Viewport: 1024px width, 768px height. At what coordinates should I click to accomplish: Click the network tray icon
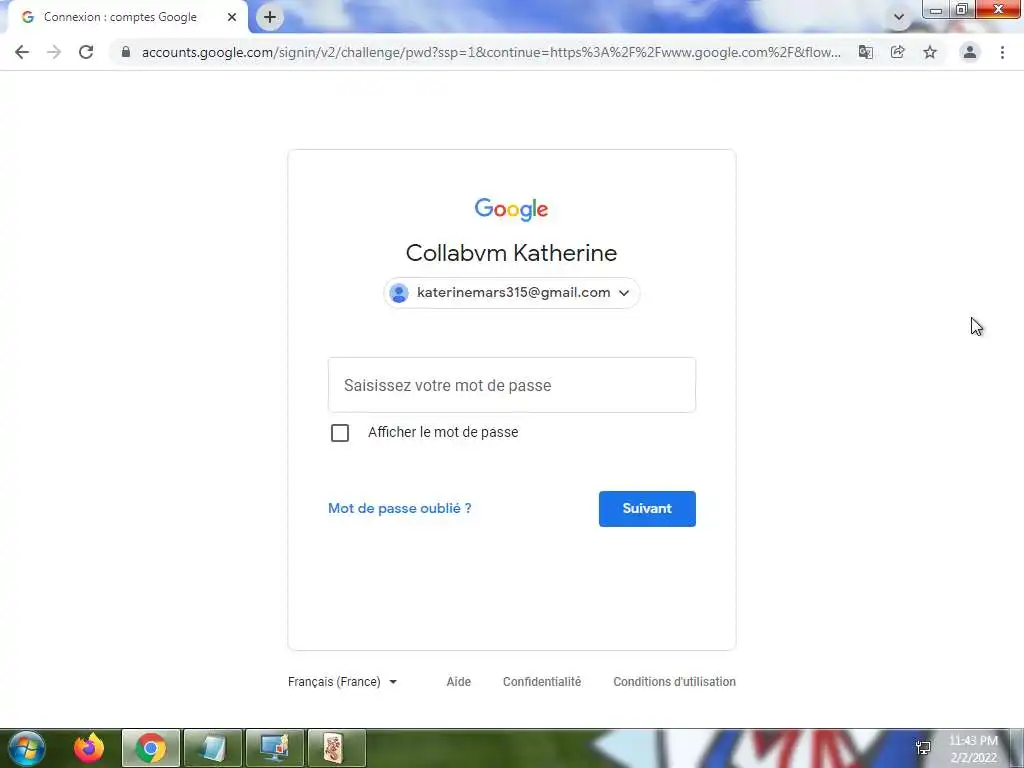pyautogui.click(x=923, y=748)
